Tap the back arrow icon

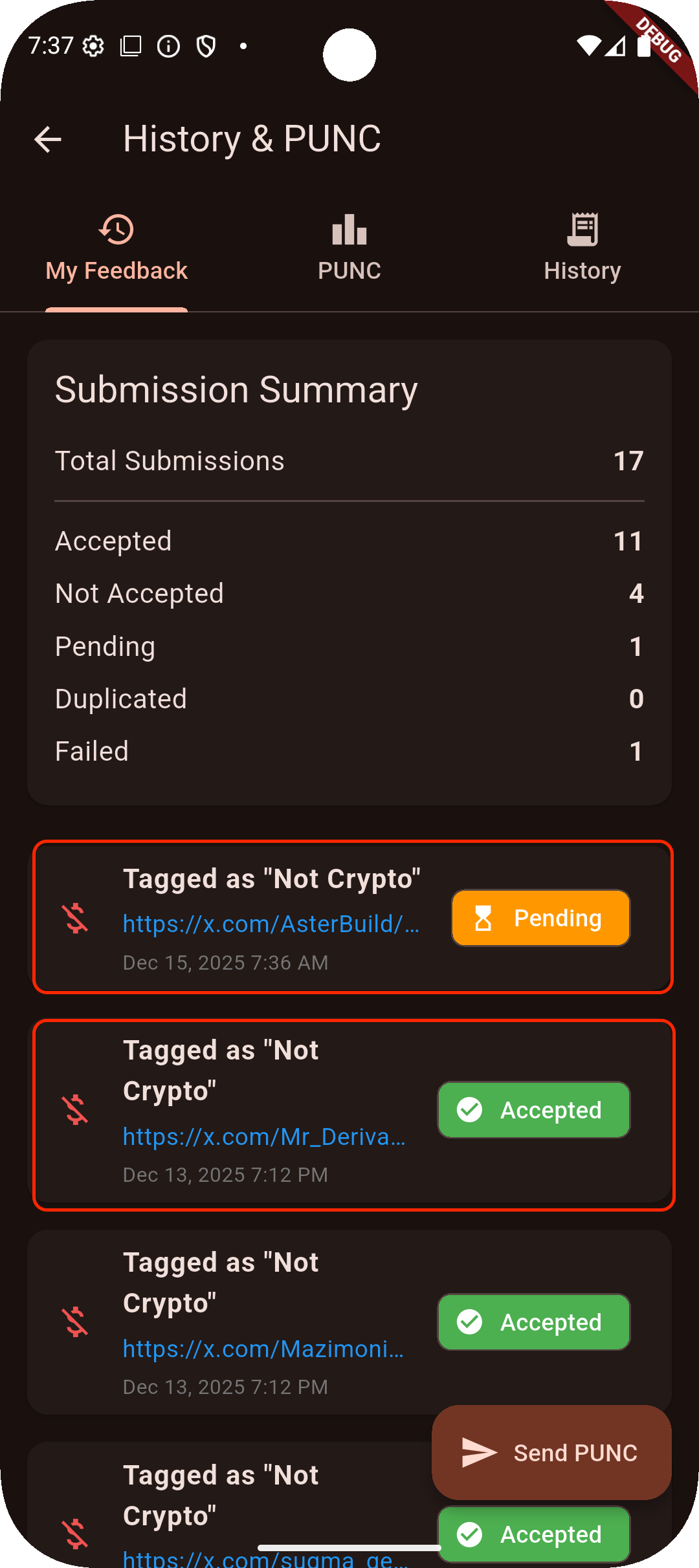pyautogui.click(x=48, y=139)
